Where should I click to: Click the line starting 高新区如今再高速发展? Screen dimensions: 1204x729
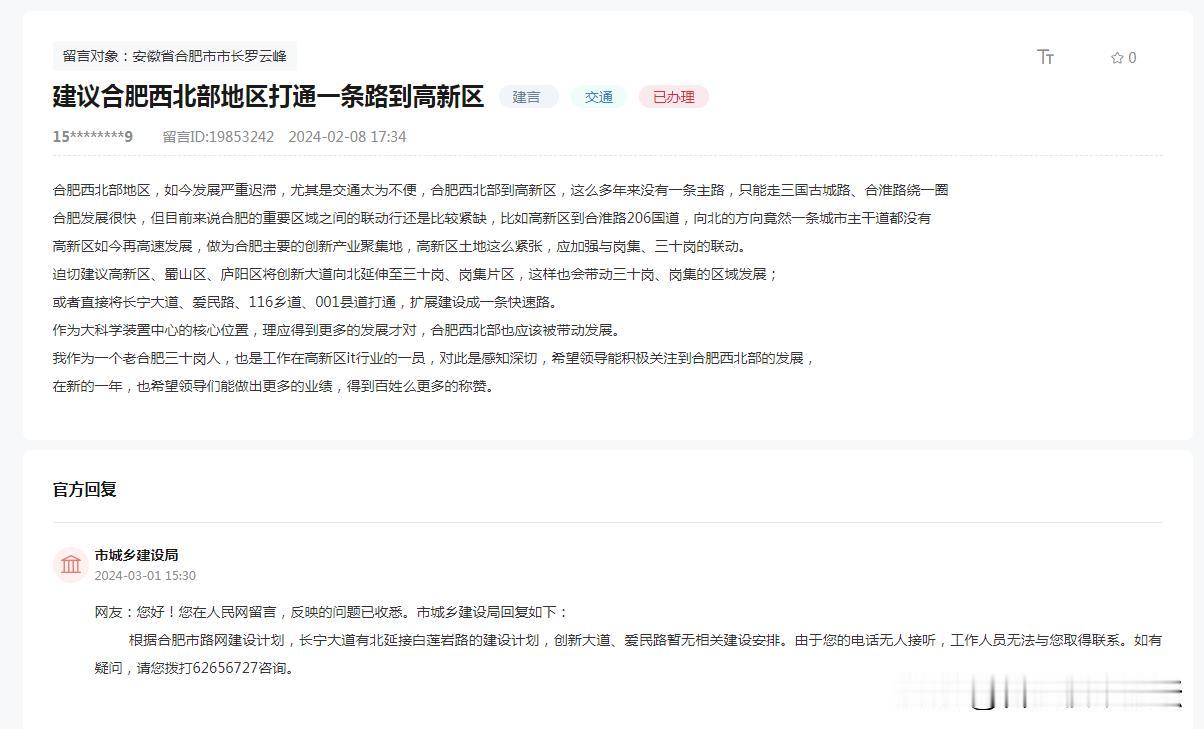click(x=399, y=246)
